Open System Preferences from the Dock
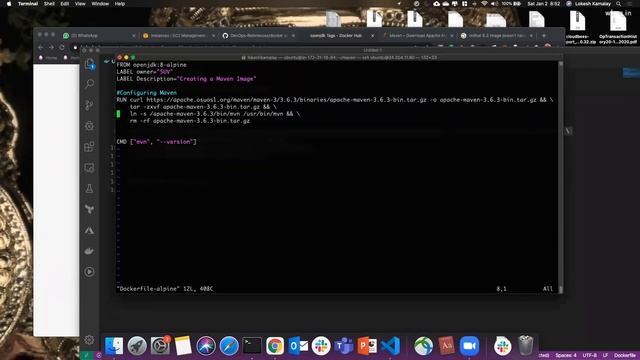The image size is (640, 360). [160, 346]
